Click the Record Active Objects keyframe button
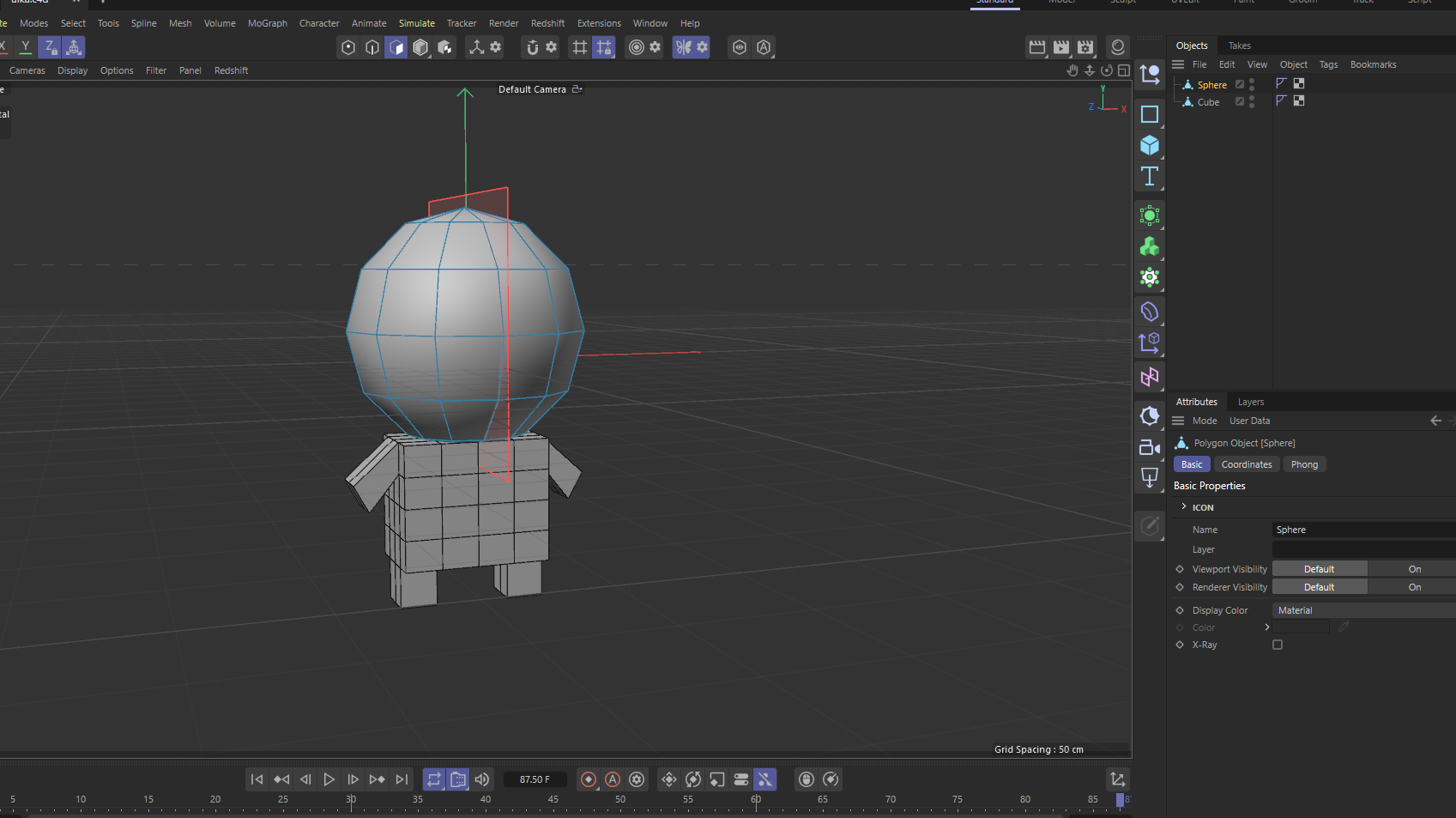Viewport: 1456px width, 818px height. tap(588, 779)
